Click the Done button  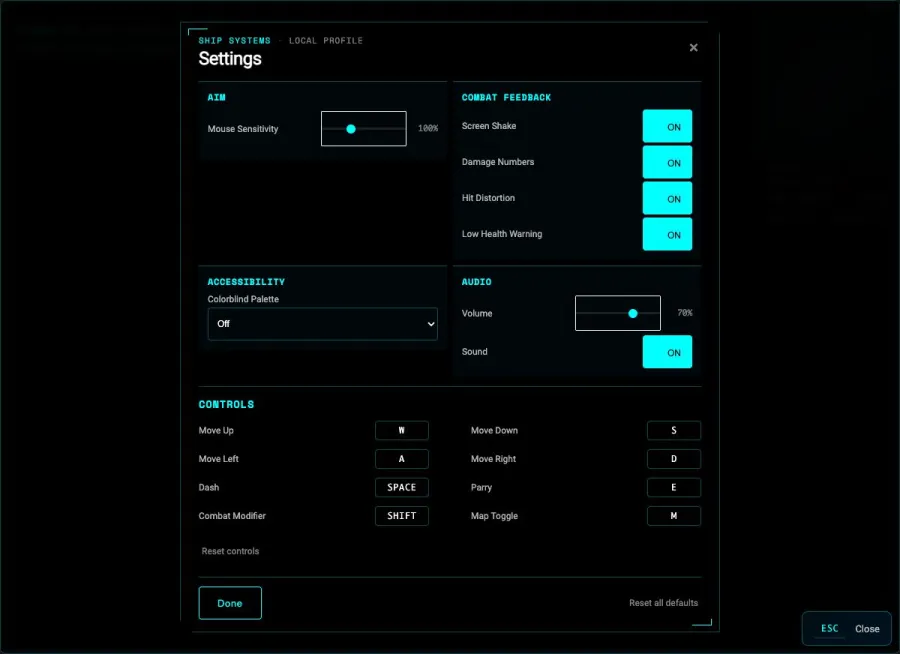(x=230, y=603)
